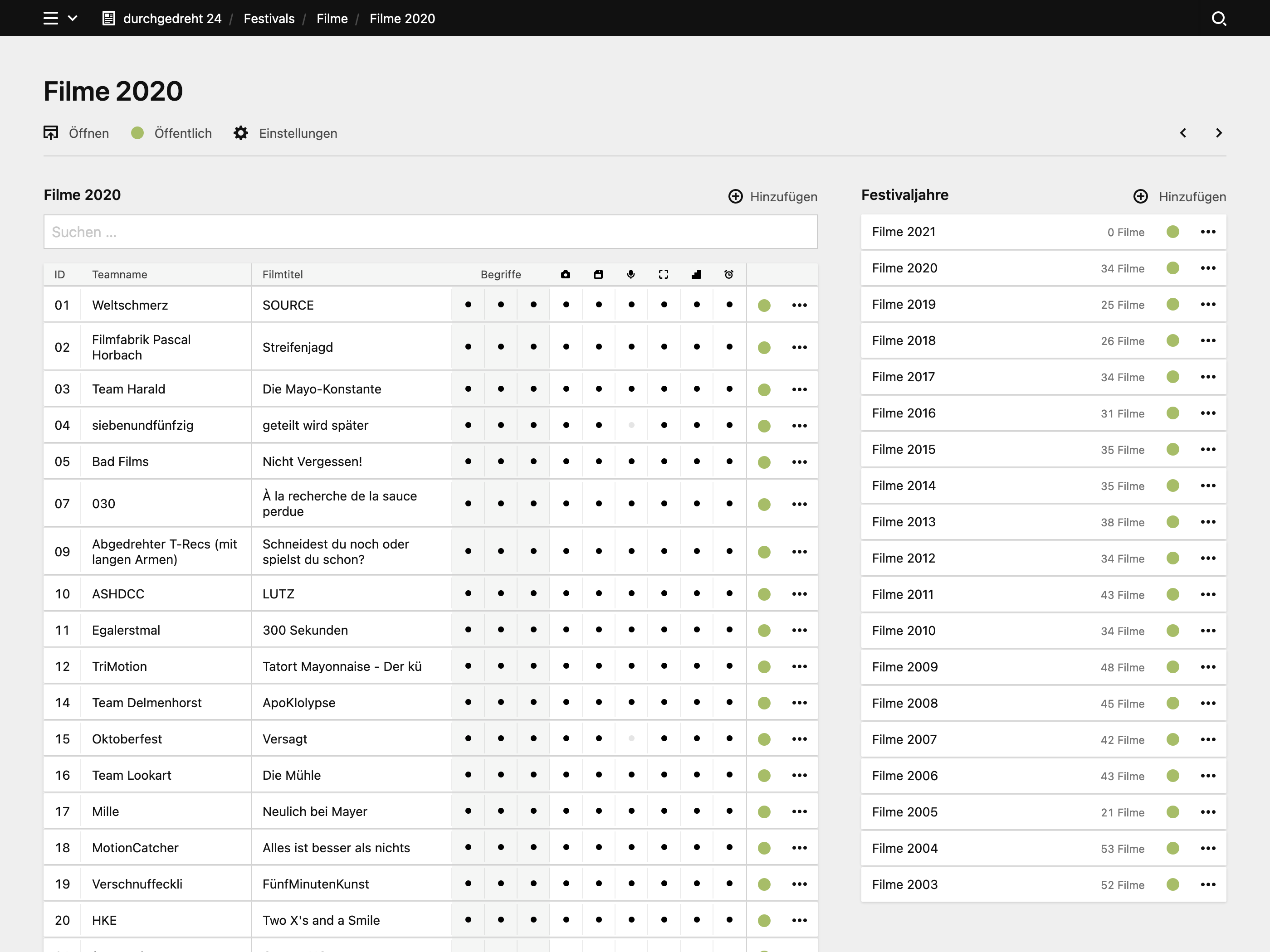Select Filme in the breadcrumb navigation

coord(332,19)
